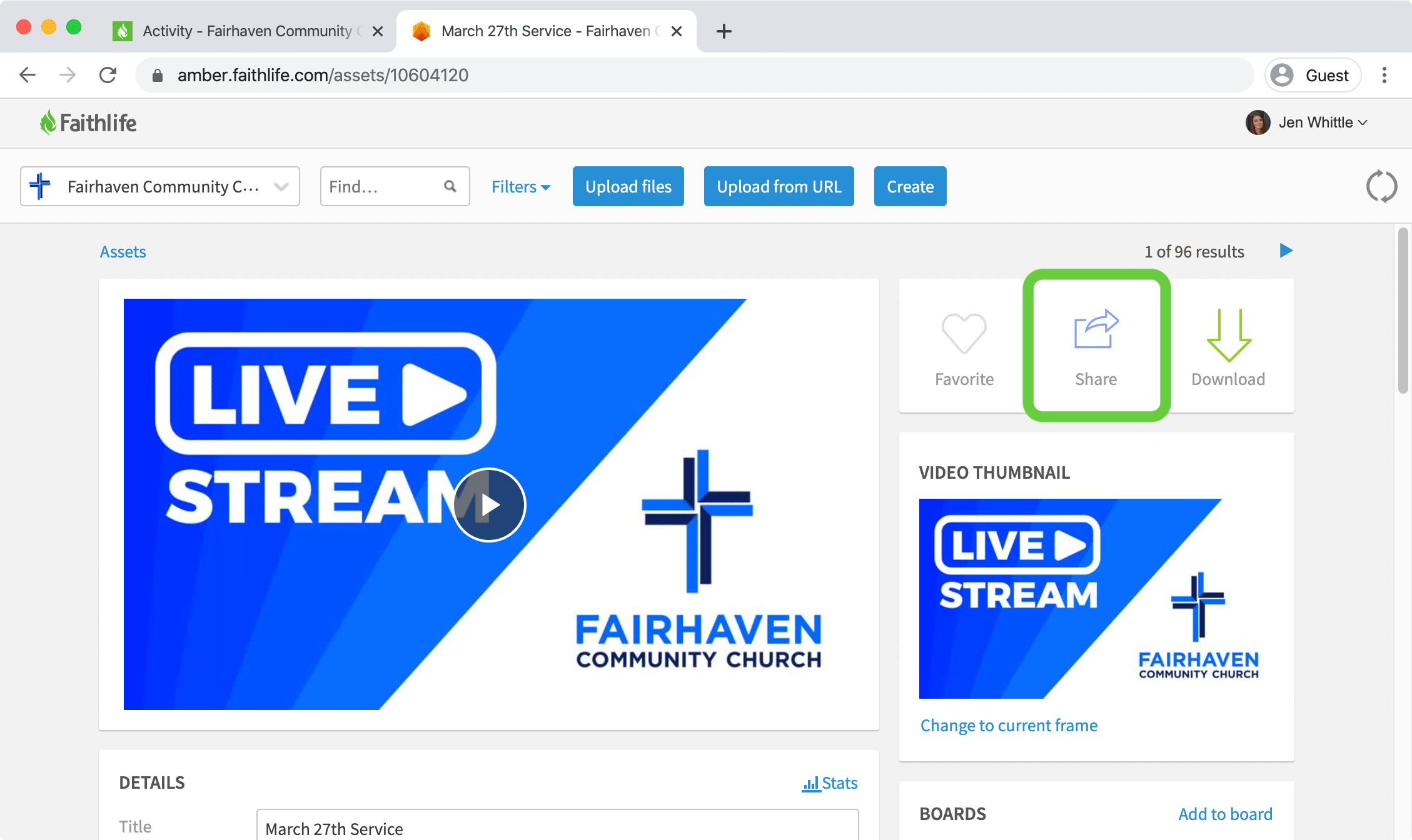Open the Stats chart link
Image resolution: width=1412 pixels, height=840 pixels.
coord(830,783)
